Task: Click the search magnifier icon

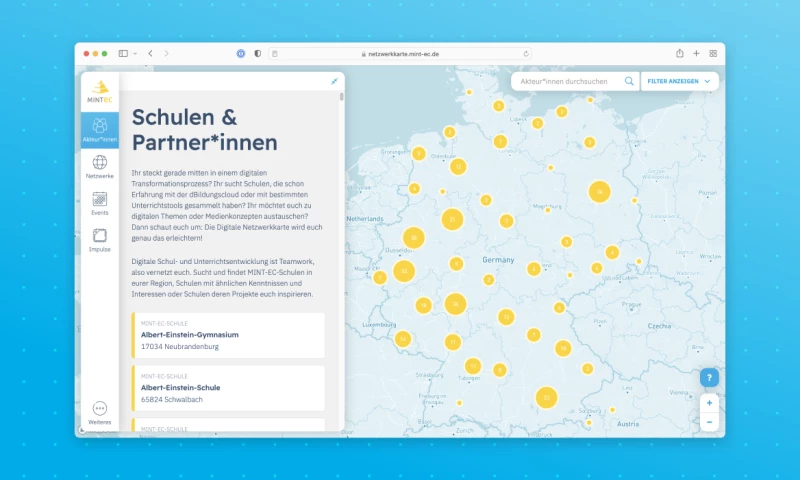Action: pos(629,81)
